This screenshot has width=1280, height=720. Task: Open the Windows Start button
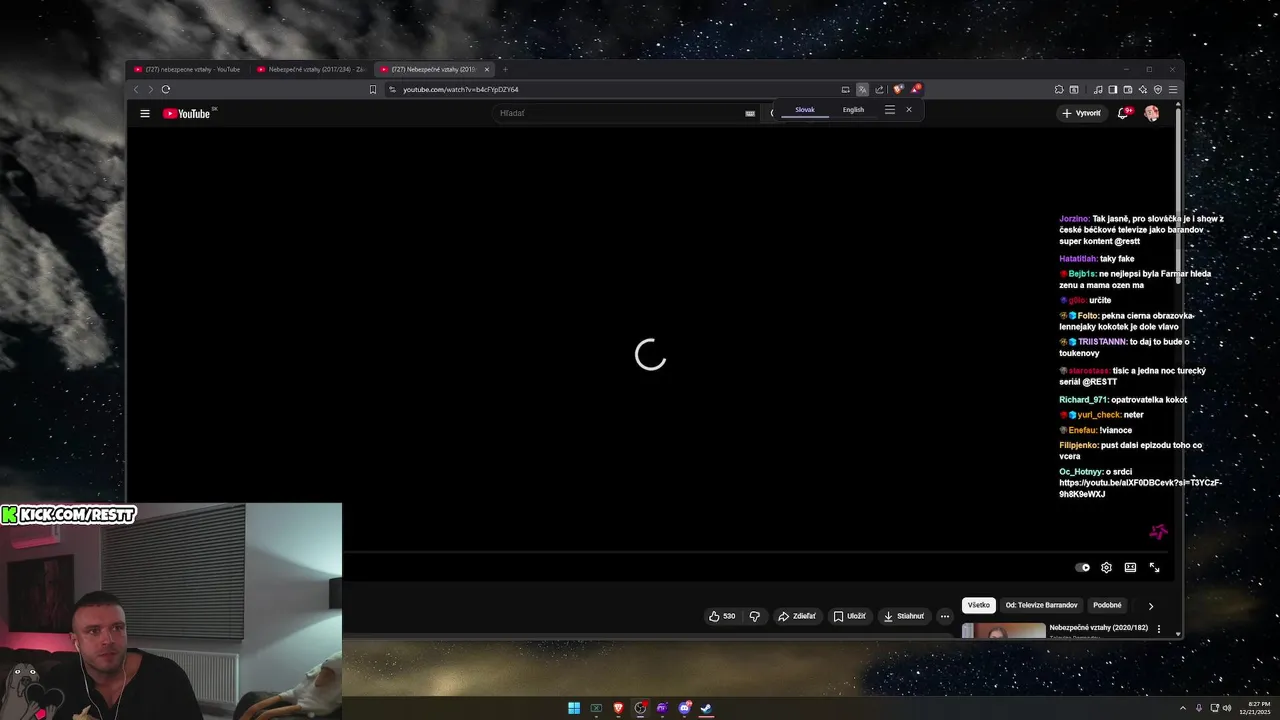[x=574, y=708]
